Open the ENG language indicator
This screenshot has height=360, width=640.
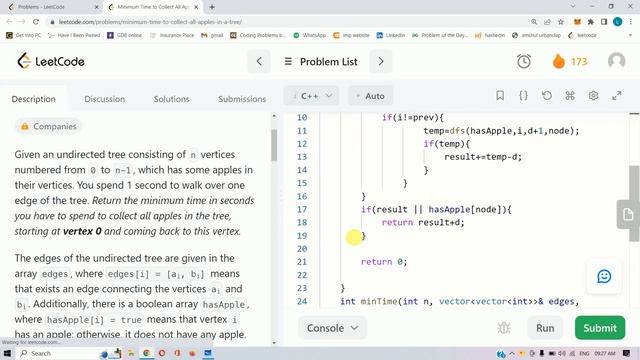tap(584, 353)
